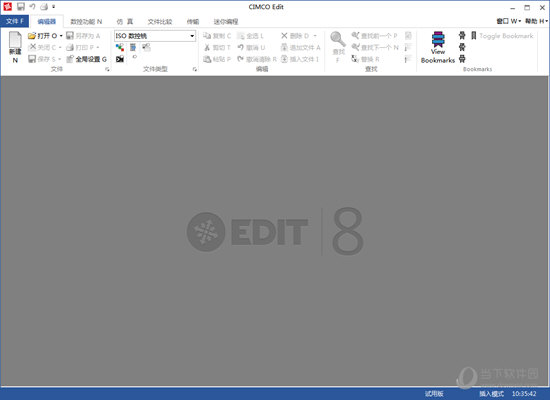Expand the 保存 S dropdown arrow
Screen dimensions: 550x400
(x=60, y=59)
